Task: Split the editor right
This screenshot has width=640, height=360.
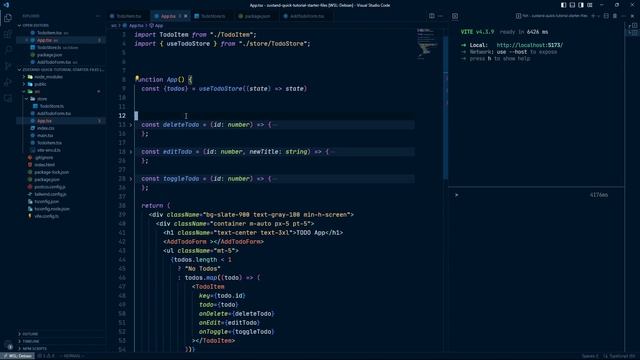Action: tap(431, 16)
